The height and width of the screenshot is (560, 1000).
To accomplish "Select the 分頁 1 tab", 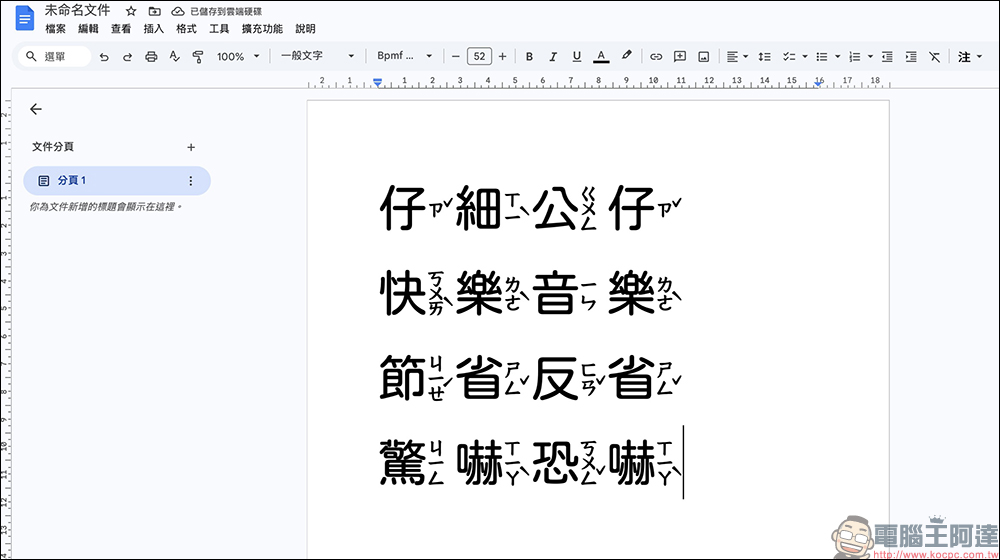I will click(x=117, y=181).
